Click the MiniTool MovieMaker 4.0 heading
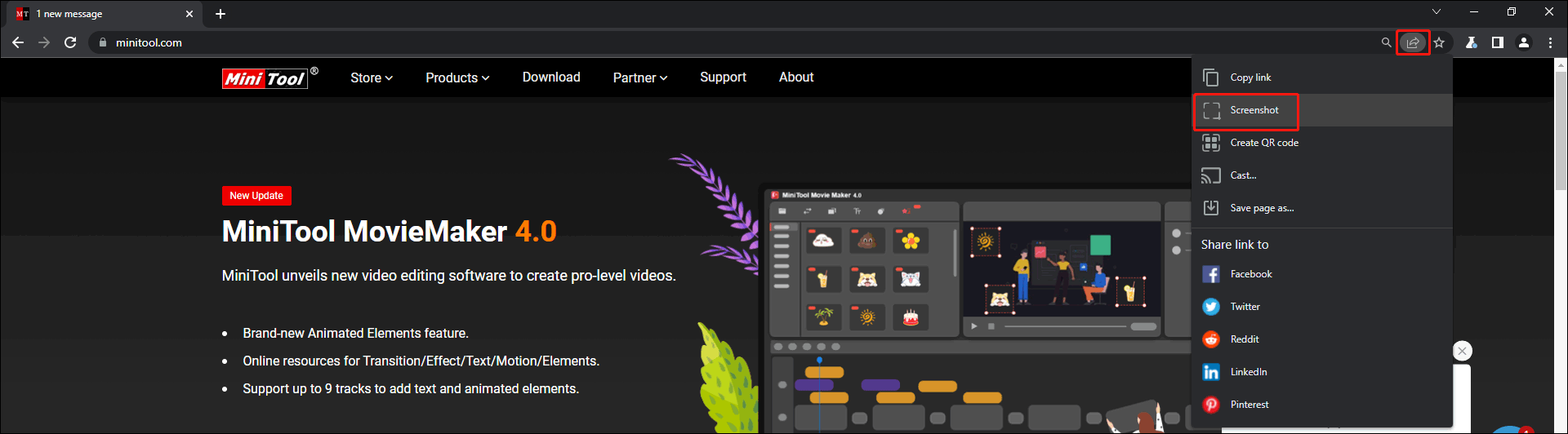Viewport: 1568px width, 434px height. 389,232
